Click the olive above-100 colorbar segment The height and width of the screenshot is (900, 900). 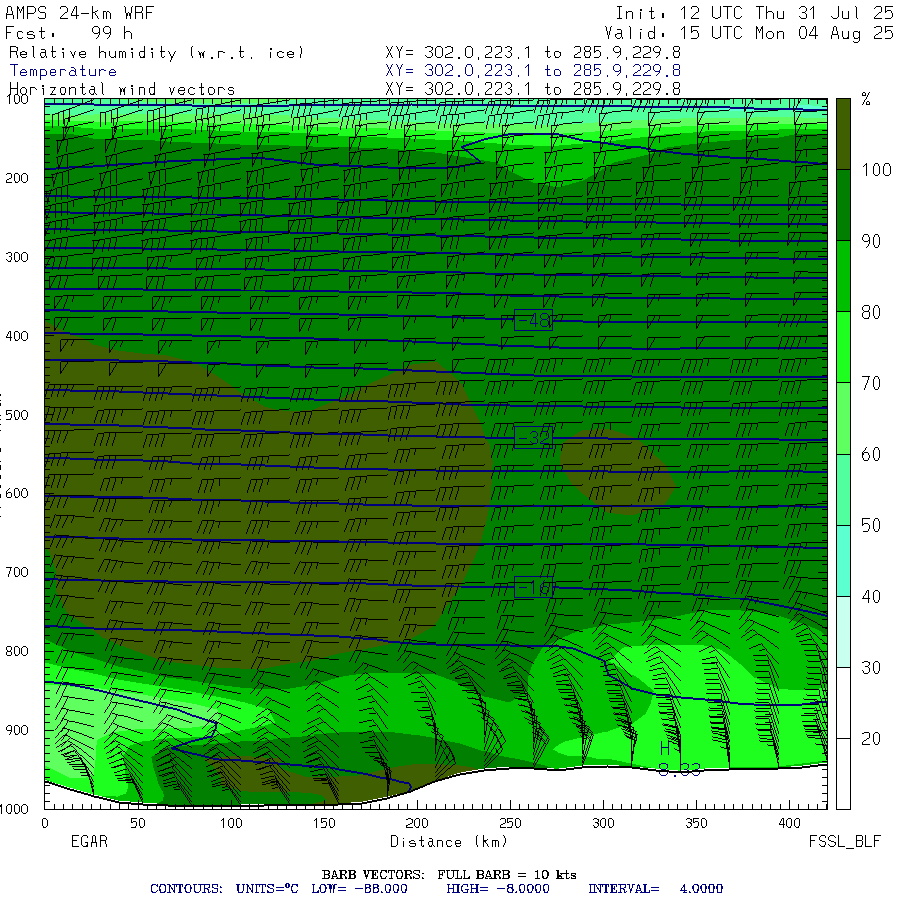(843, 134)
